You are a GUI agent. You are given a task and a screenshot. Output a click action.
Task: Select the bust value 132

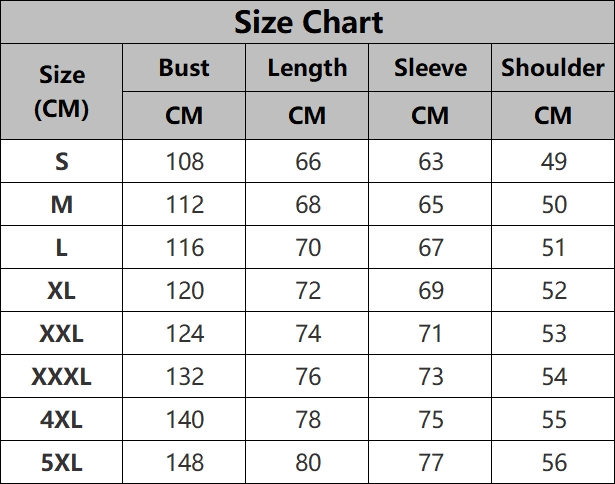pyautogui.click(x=184, y=377)
